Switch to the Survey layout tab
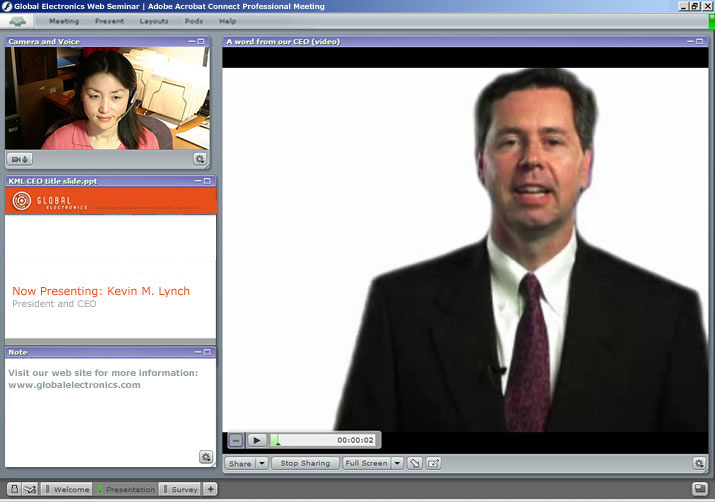715x502 pixels. coord(180,489)
